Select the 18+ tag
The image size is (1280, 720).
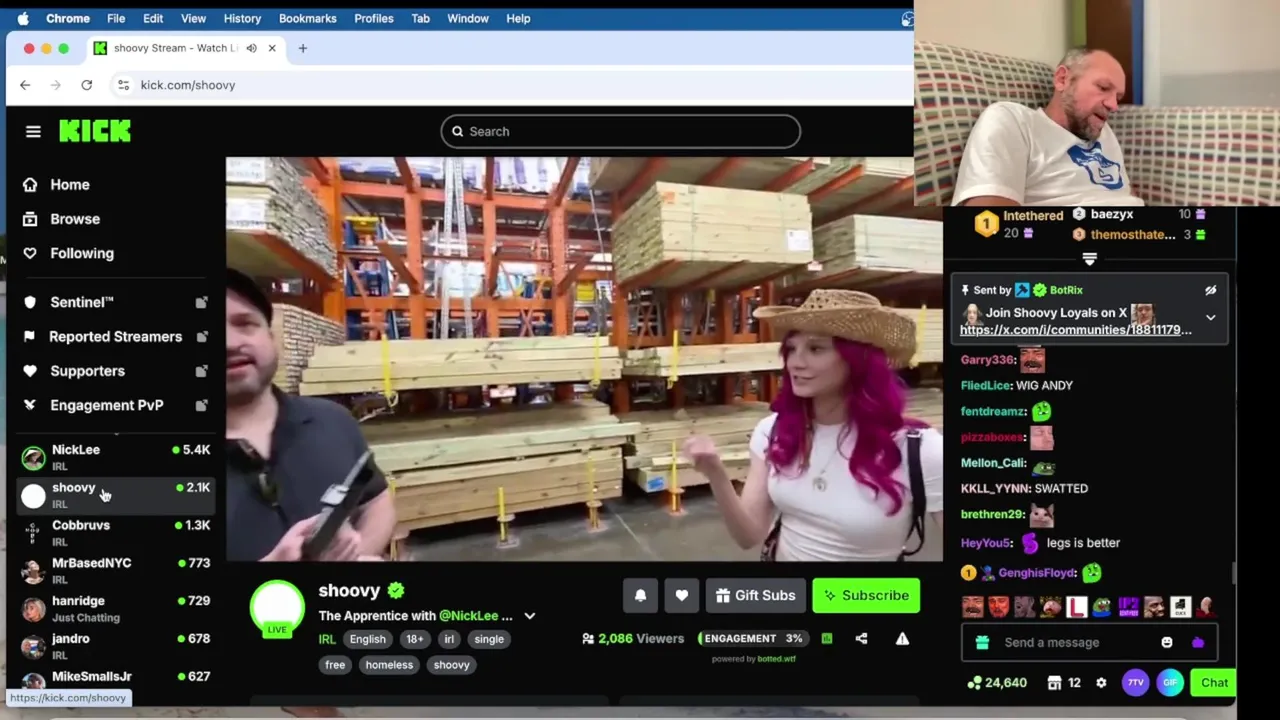[x=415, y=639]
